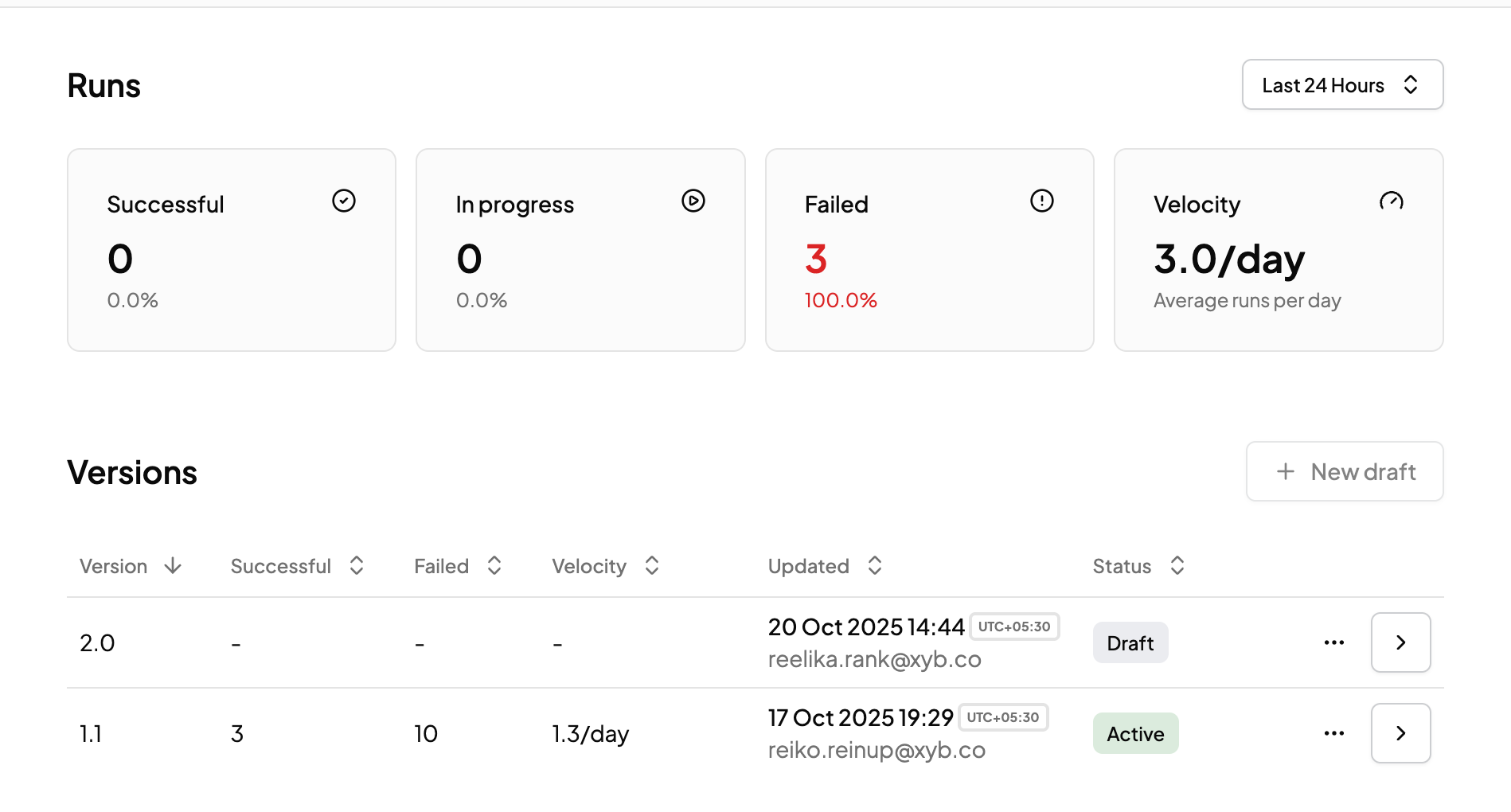This screenshot has width=1511, height=812.
Task: Click the Active status badge
Action: click(1135, 734)
